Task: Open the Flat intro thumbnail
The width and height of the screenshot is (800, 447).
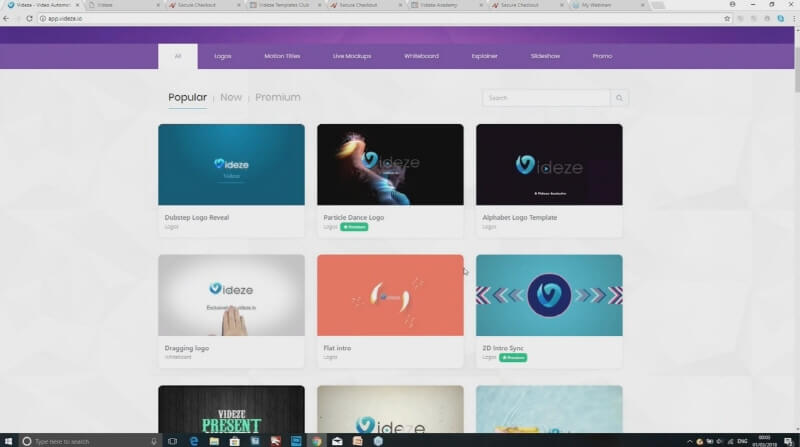Action: [390, 295]
